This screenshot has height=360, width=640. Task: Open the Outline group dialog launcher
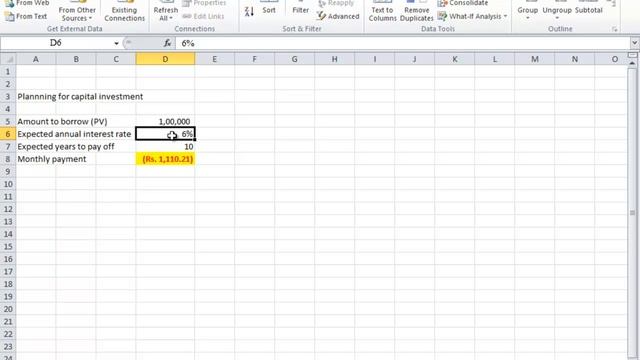[x=614, y=29]
